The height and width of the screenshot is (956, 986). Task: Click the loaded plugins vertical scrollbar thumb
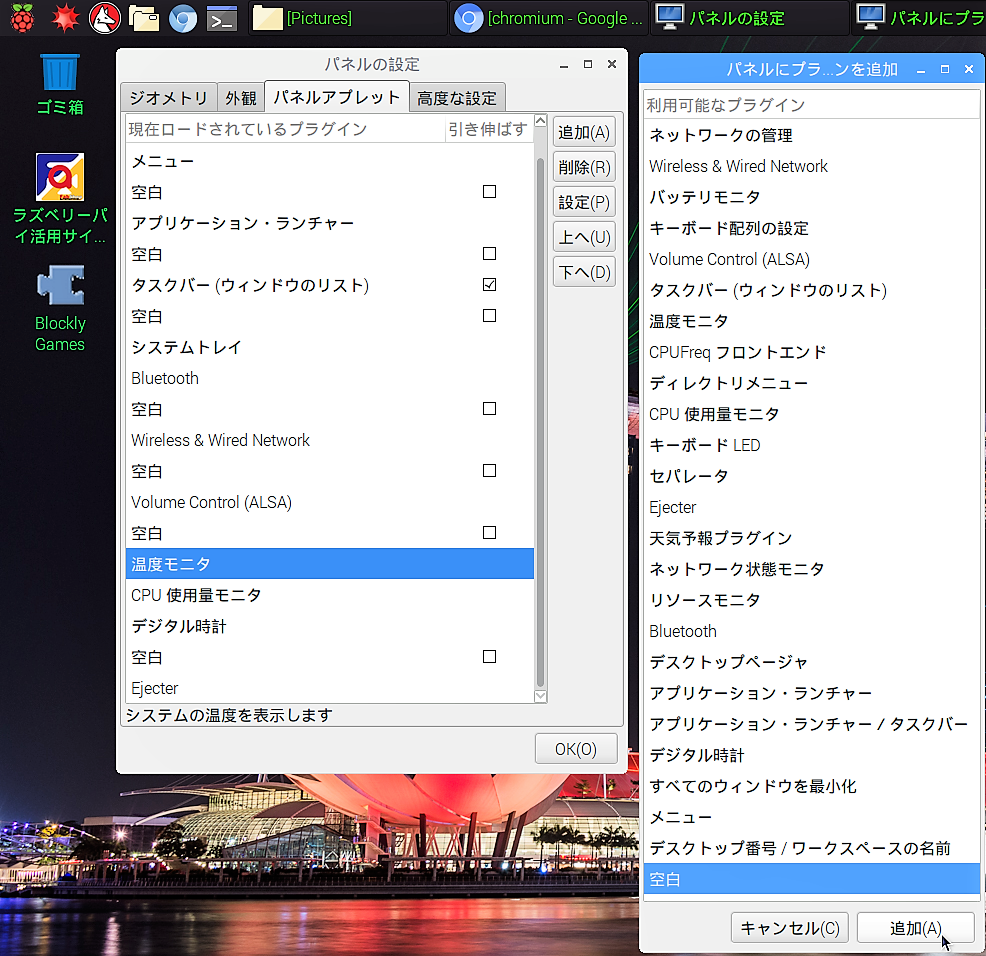click(540, 423)
